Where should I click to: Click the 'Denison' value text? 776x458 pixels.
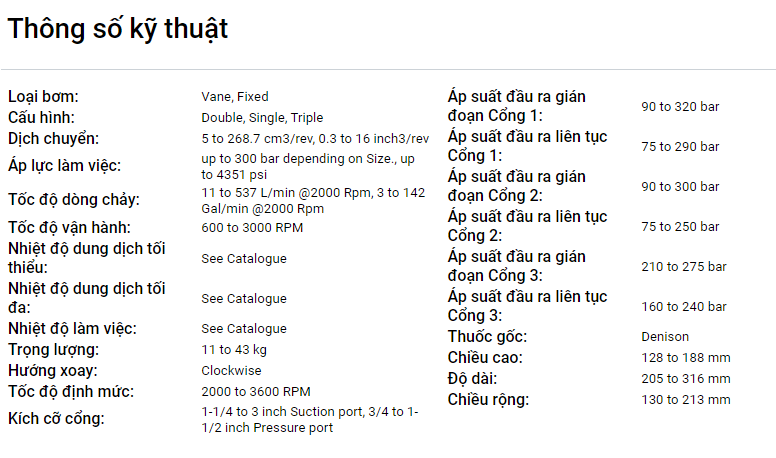click(665, 337)
